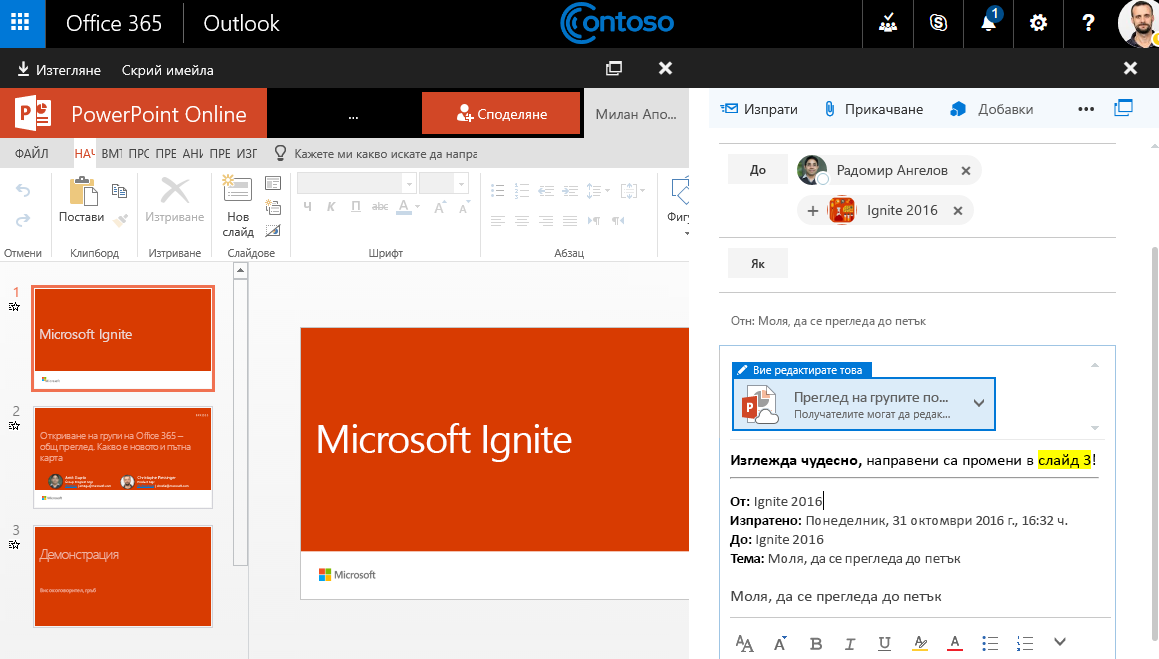Click Прикачване attach button

tap(874, 109)
